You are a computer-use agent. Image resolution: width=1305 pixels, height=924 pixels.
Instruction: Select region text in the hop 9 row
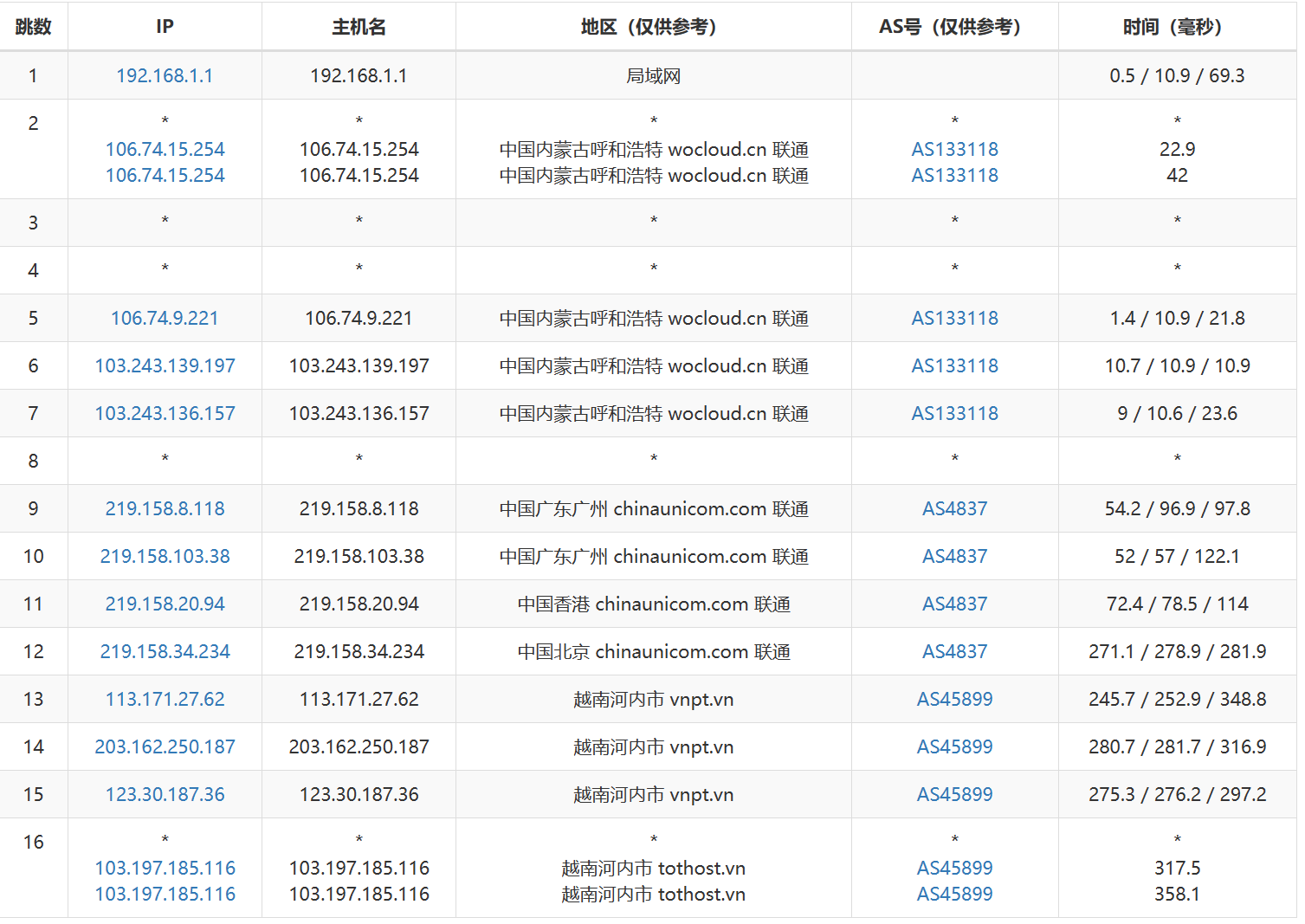[653, 509]
